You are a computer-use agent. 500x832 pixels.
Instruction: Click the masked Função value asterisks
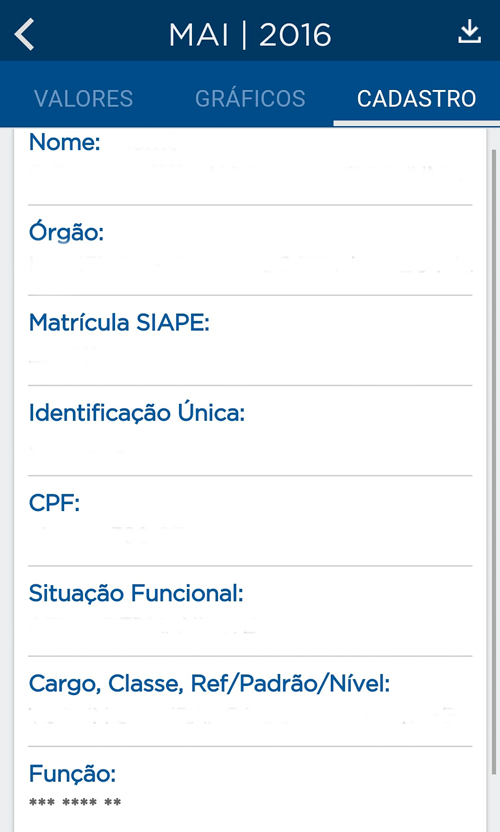click(75, 802)
